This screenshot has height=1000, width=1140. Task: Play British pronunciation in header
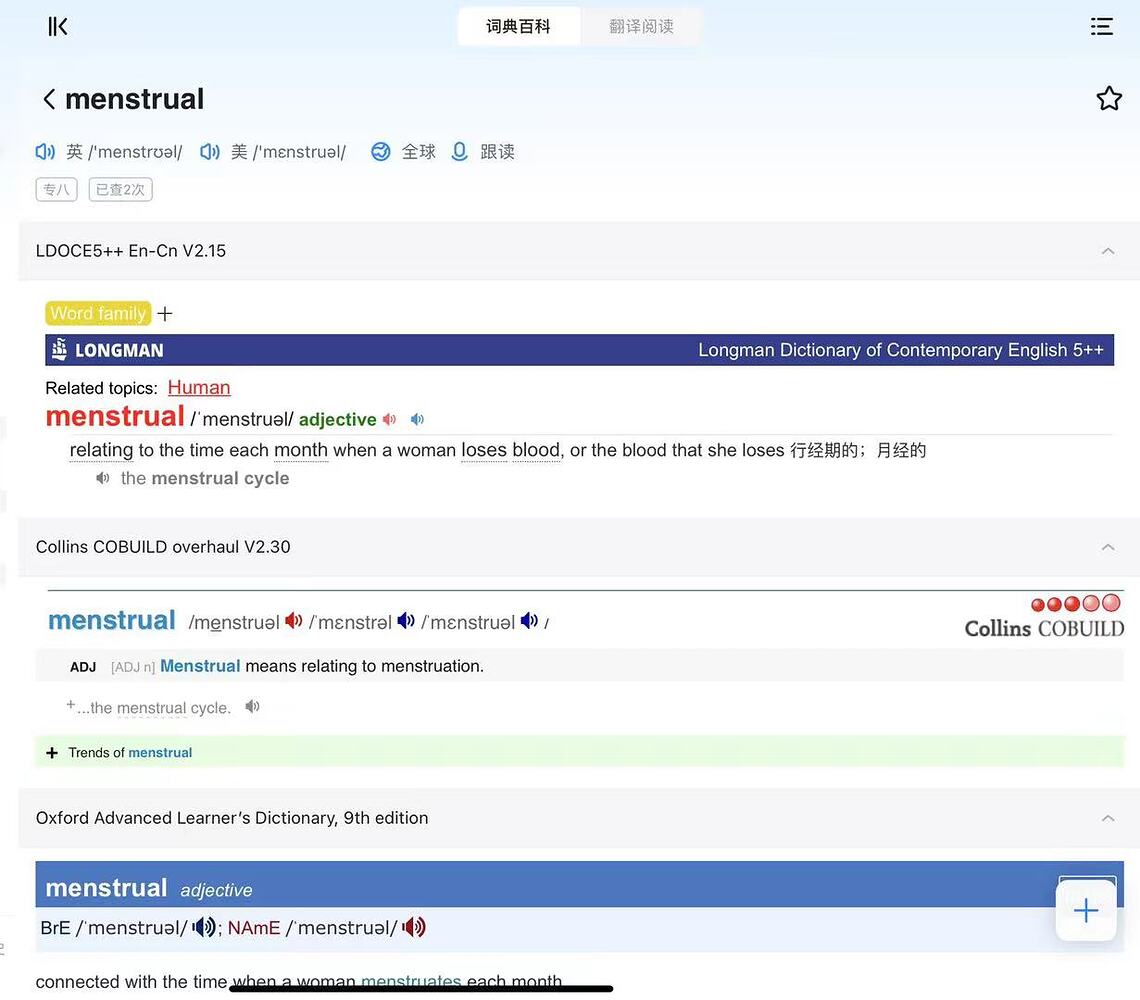pos(45,152)
